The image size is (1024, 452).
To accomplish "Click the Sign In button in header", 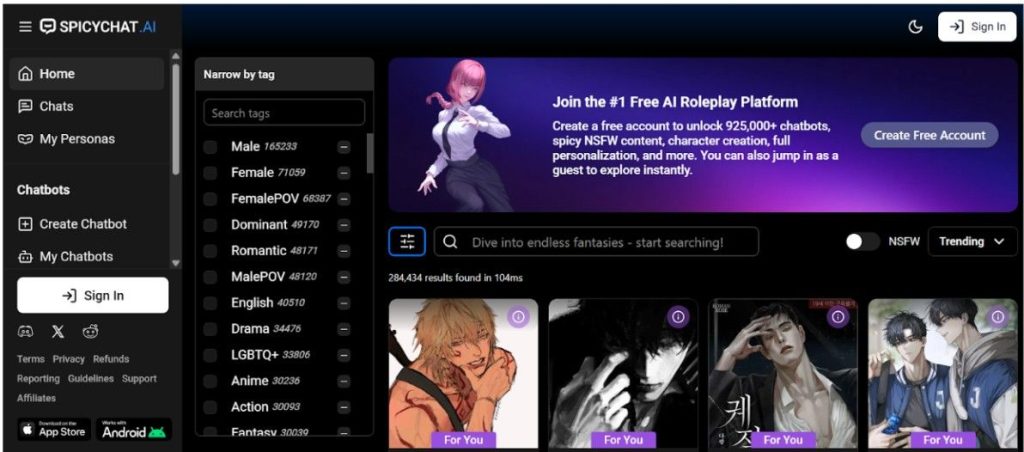I will point(977,27).
